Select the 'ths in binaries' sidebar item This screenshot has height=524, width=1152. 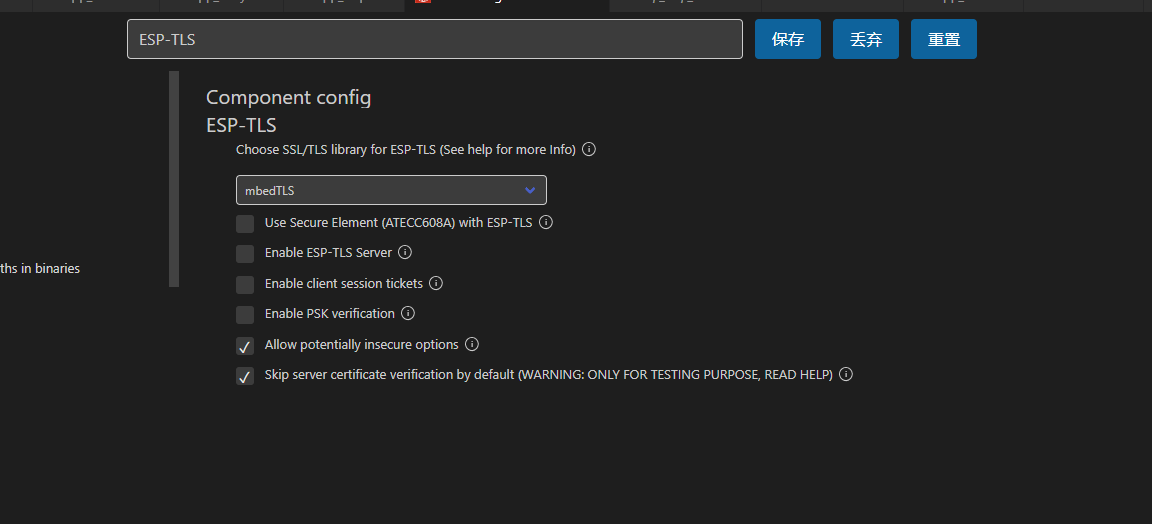click(40, 268)
